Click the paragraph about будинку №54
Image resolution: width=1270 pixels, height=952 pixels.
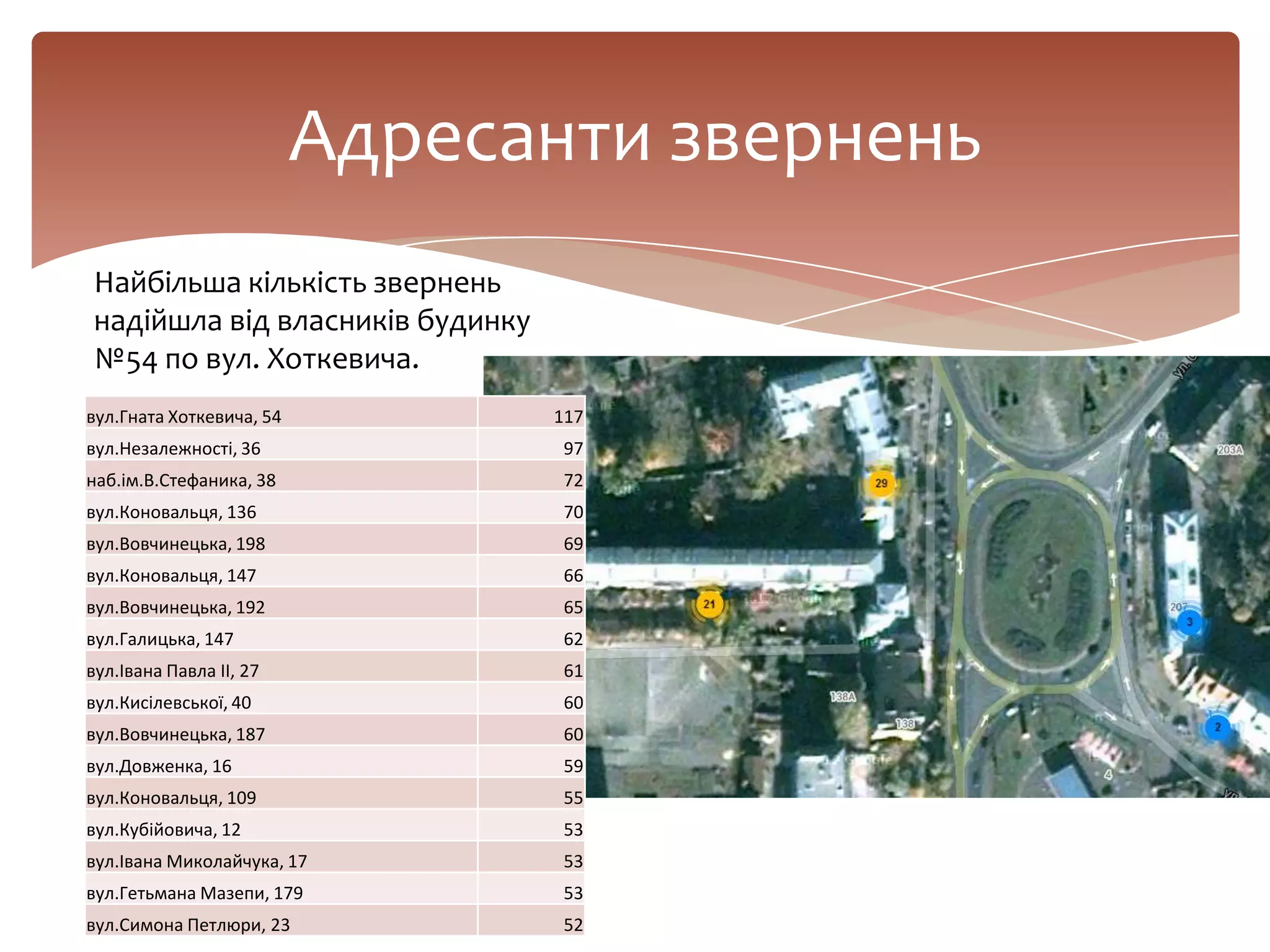click(x=311, y=321)
